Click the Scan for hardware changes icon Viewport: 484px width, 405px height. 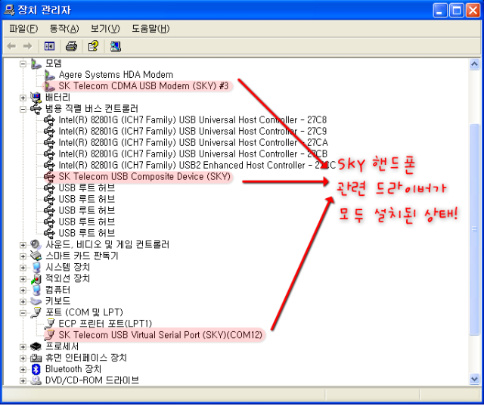(115, 46)
